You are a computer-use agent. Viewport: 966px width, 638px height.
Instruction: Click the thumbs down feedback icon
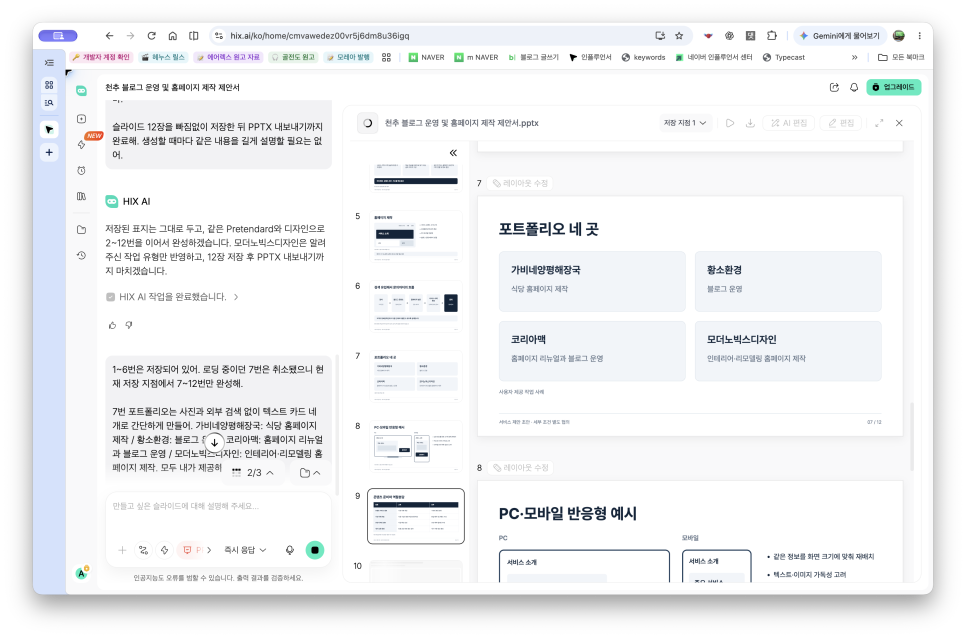pos(129,325)
